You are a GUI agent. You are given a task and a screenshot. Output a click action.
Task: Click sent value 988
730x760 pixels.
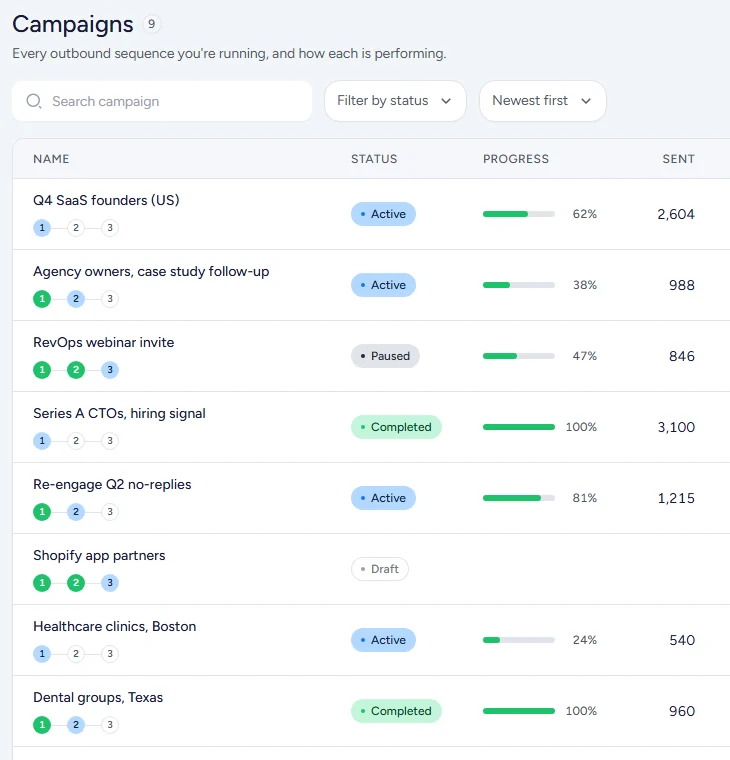[682, 285]
